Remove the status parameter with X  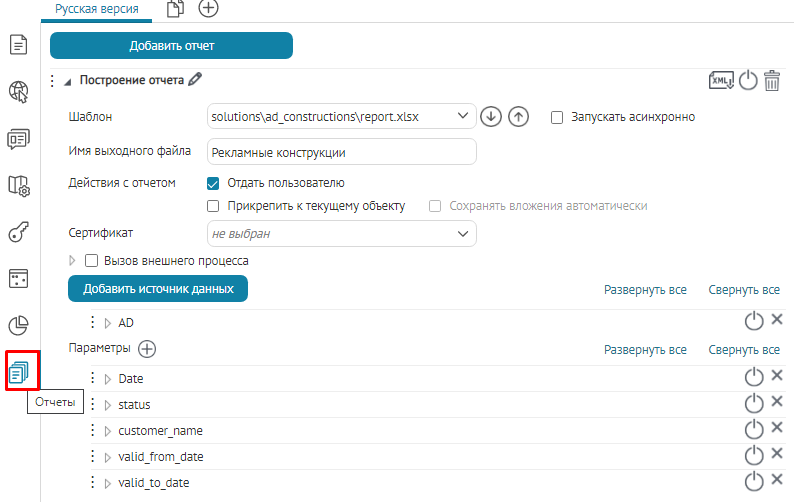777,402
